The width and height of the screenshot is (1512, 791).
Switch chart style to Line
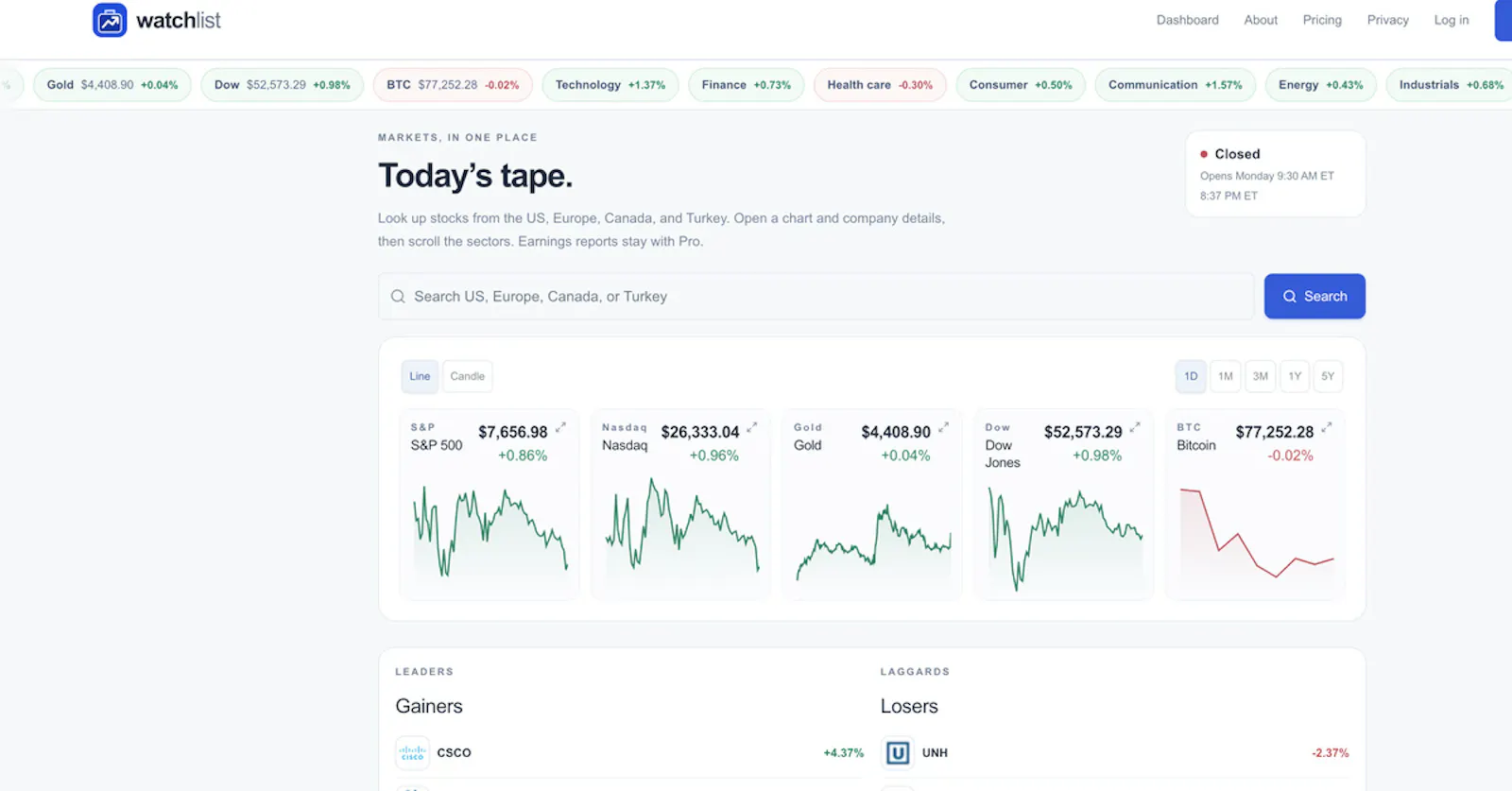tap(420, 376)
